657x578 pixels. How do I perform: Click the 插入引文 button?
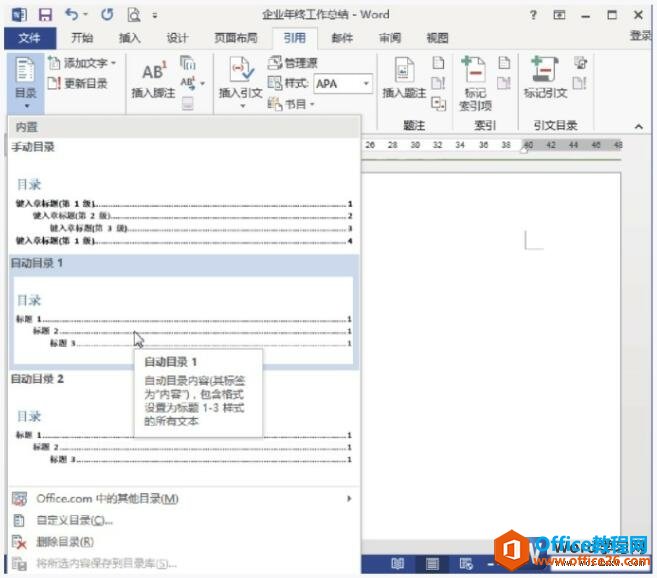[x=241, y=83]
